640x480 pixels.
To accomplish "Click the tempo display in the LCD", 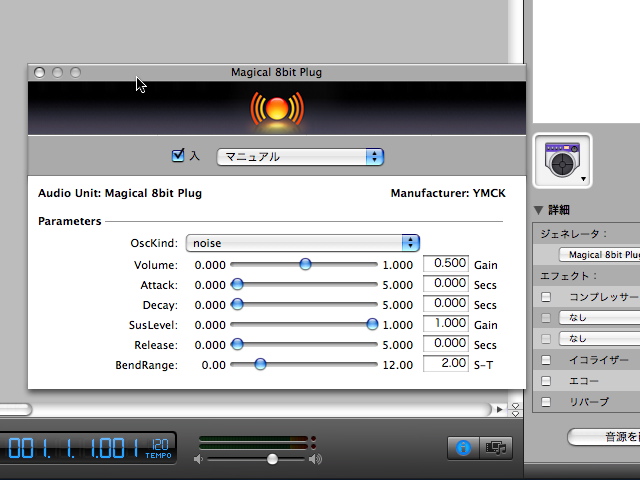I will (159, 448).
